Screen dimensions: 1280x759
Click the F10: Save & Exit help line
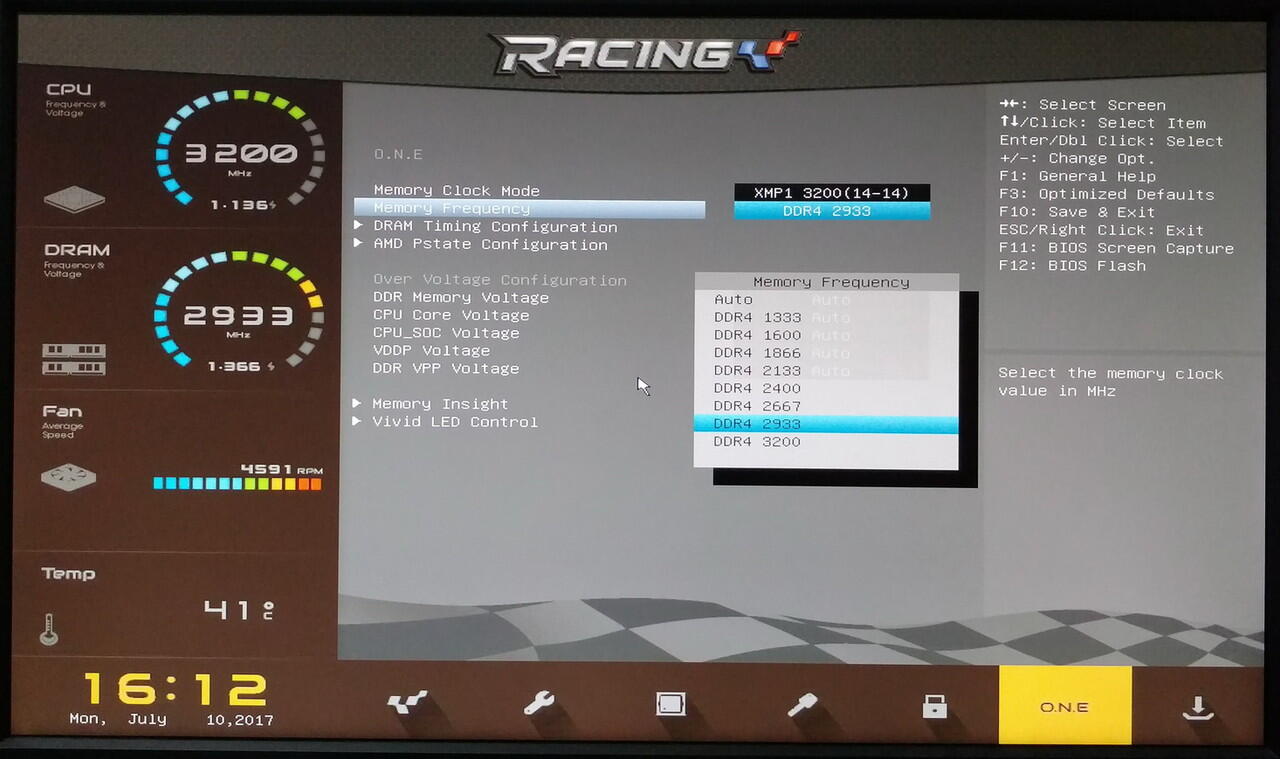tap(1076, 213)
